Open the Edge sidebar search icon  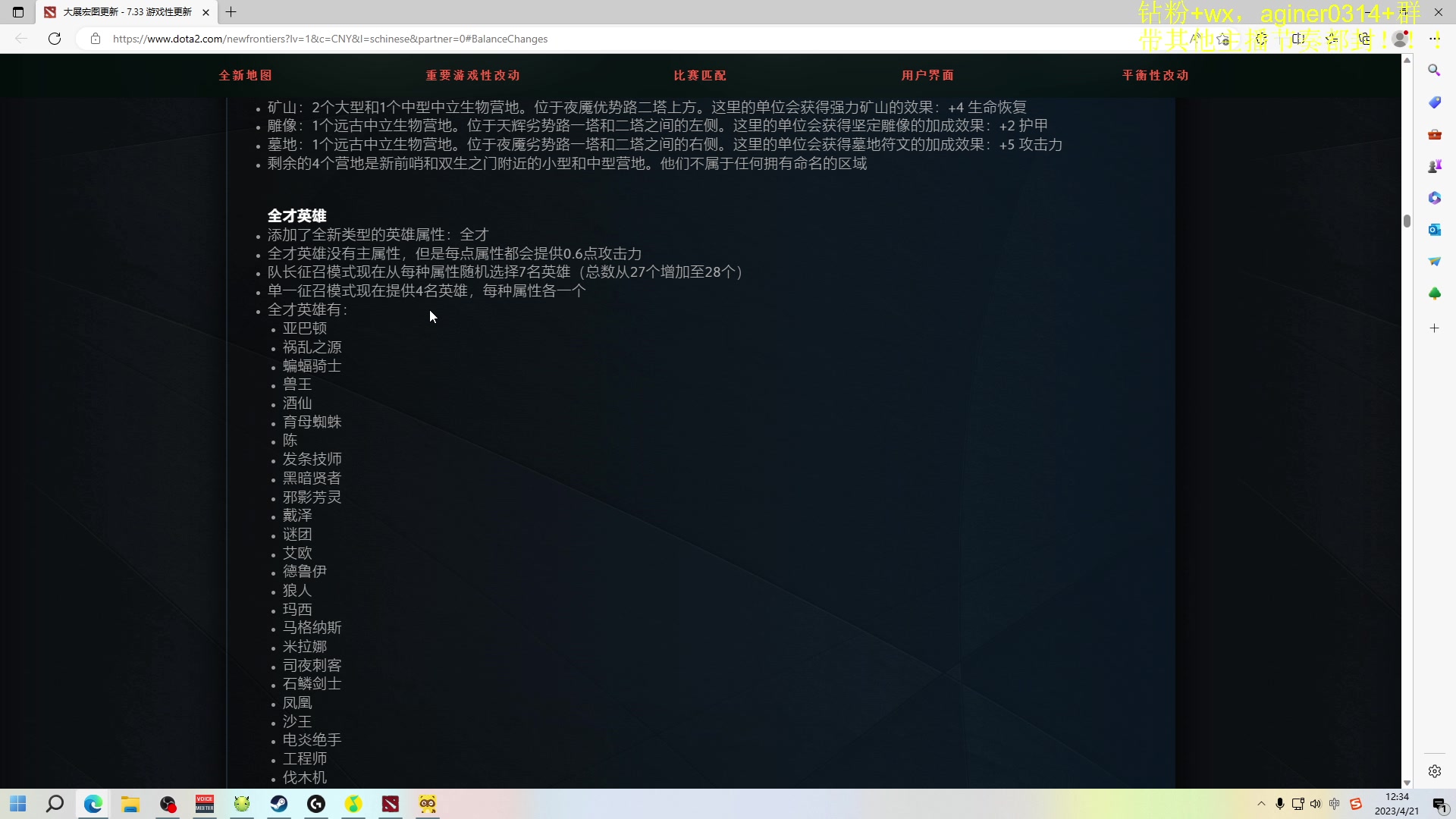point(1434,71)
